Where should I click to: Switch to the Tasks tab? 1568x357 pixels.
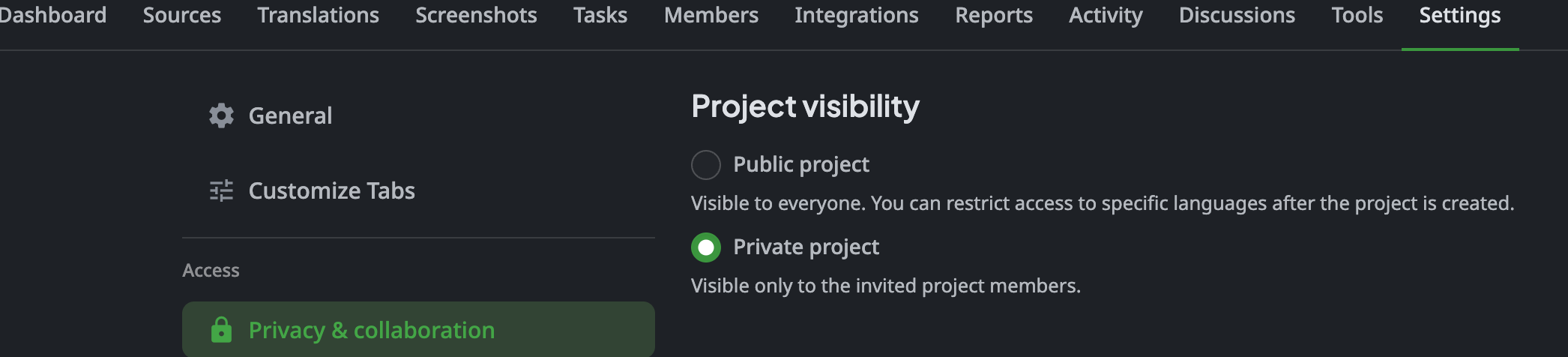tap(600, 15)
